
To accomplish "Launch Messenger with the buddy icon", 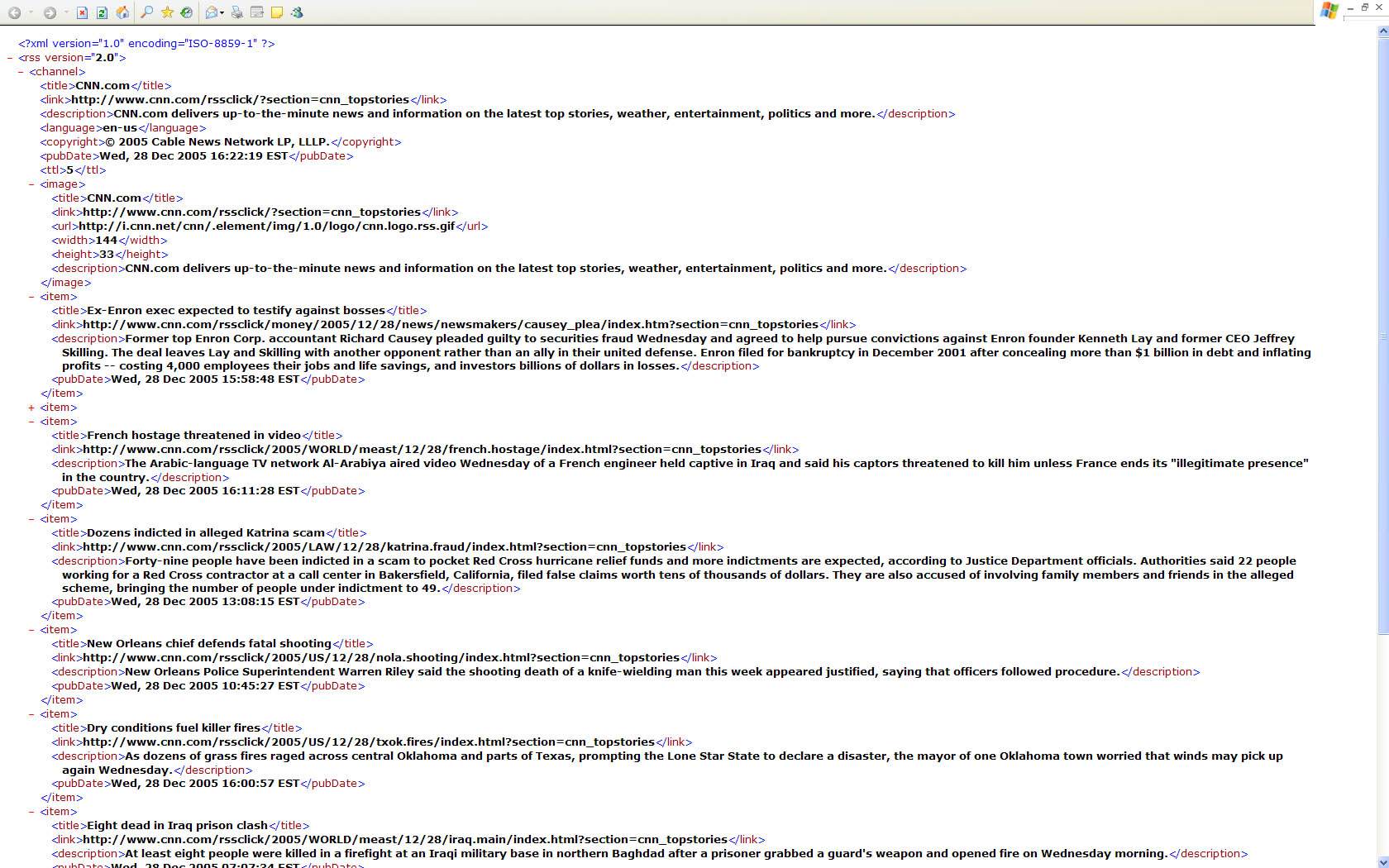I will point(297,12).
